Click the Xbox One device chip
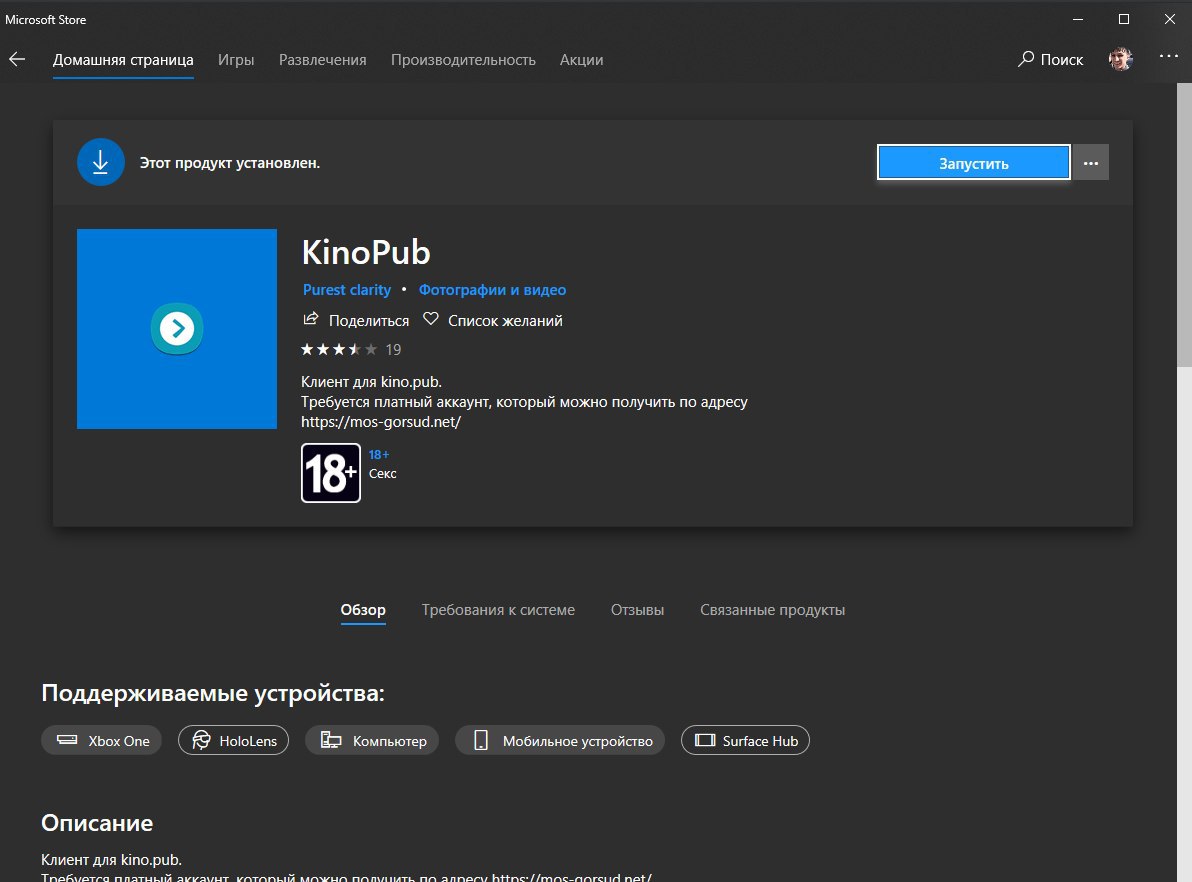The height and width of the screenshot is (882, 1192). [101, 741]
